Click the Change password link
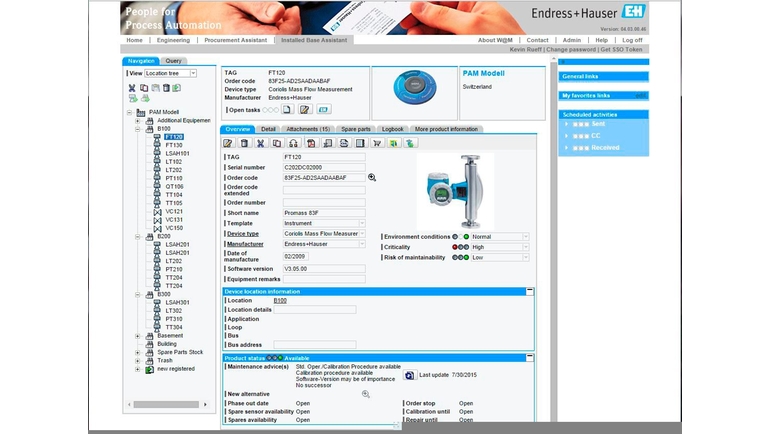The width and height of the screenshot is (771, 434). pyautogui.click(x=570, y=50)
